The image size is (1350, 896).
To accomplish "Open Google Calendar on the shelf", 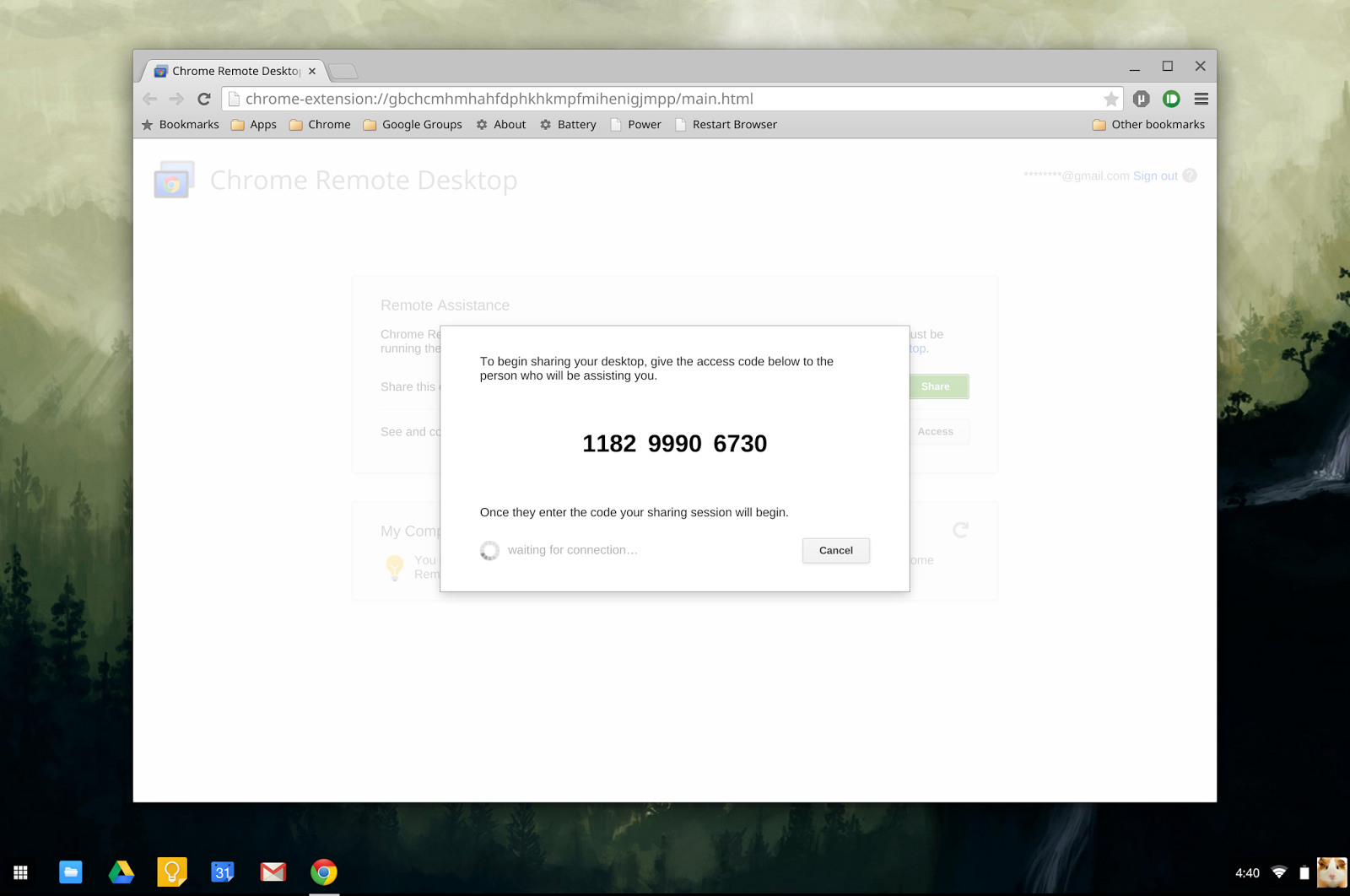I will 223,872.
